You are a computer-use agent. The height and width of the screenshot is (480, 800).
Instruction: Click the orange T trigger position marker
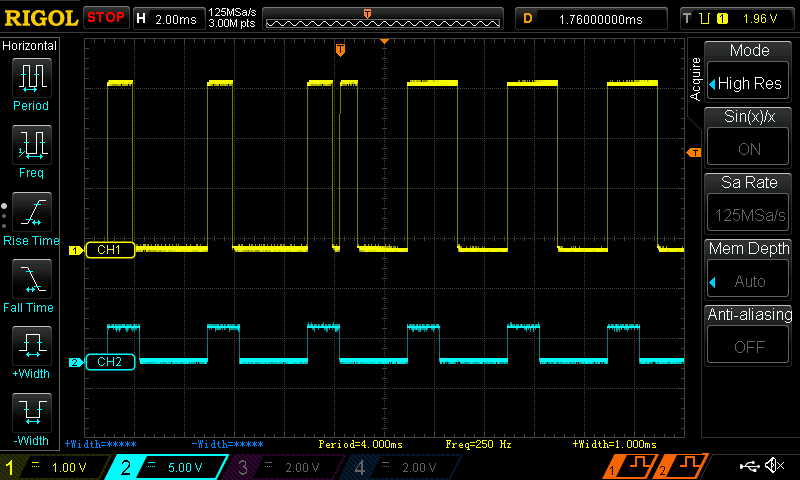coord(340,50)
